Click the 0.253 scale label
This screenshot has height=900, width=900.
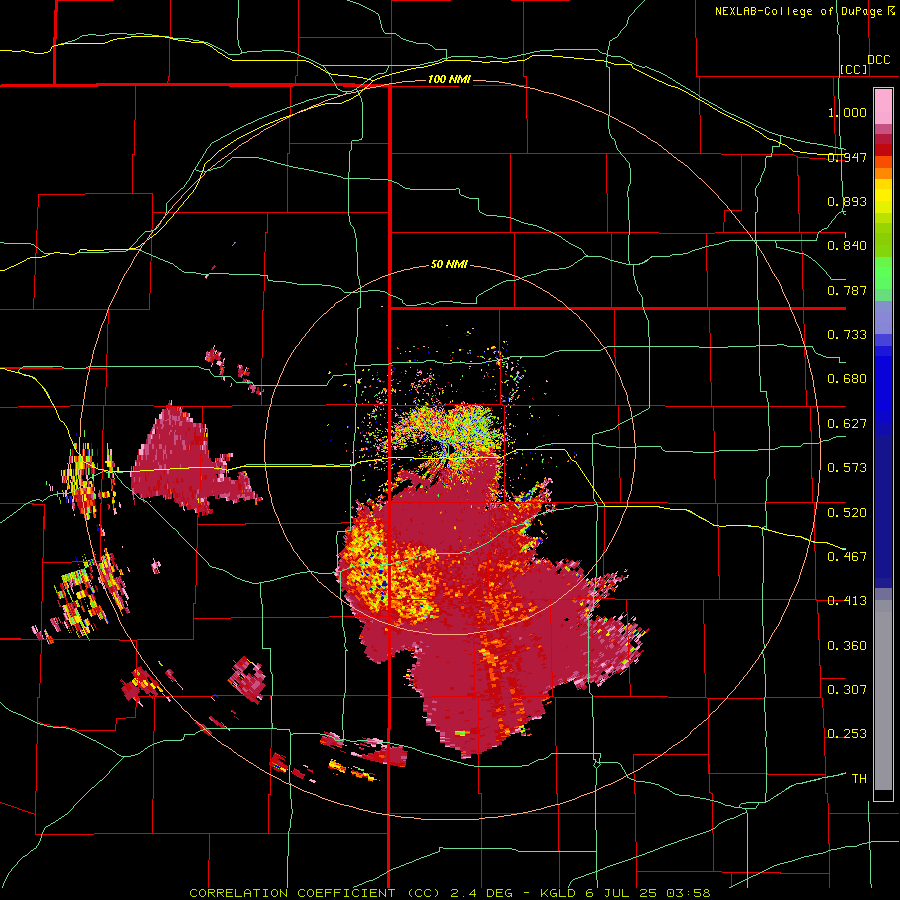click(847, 734)
